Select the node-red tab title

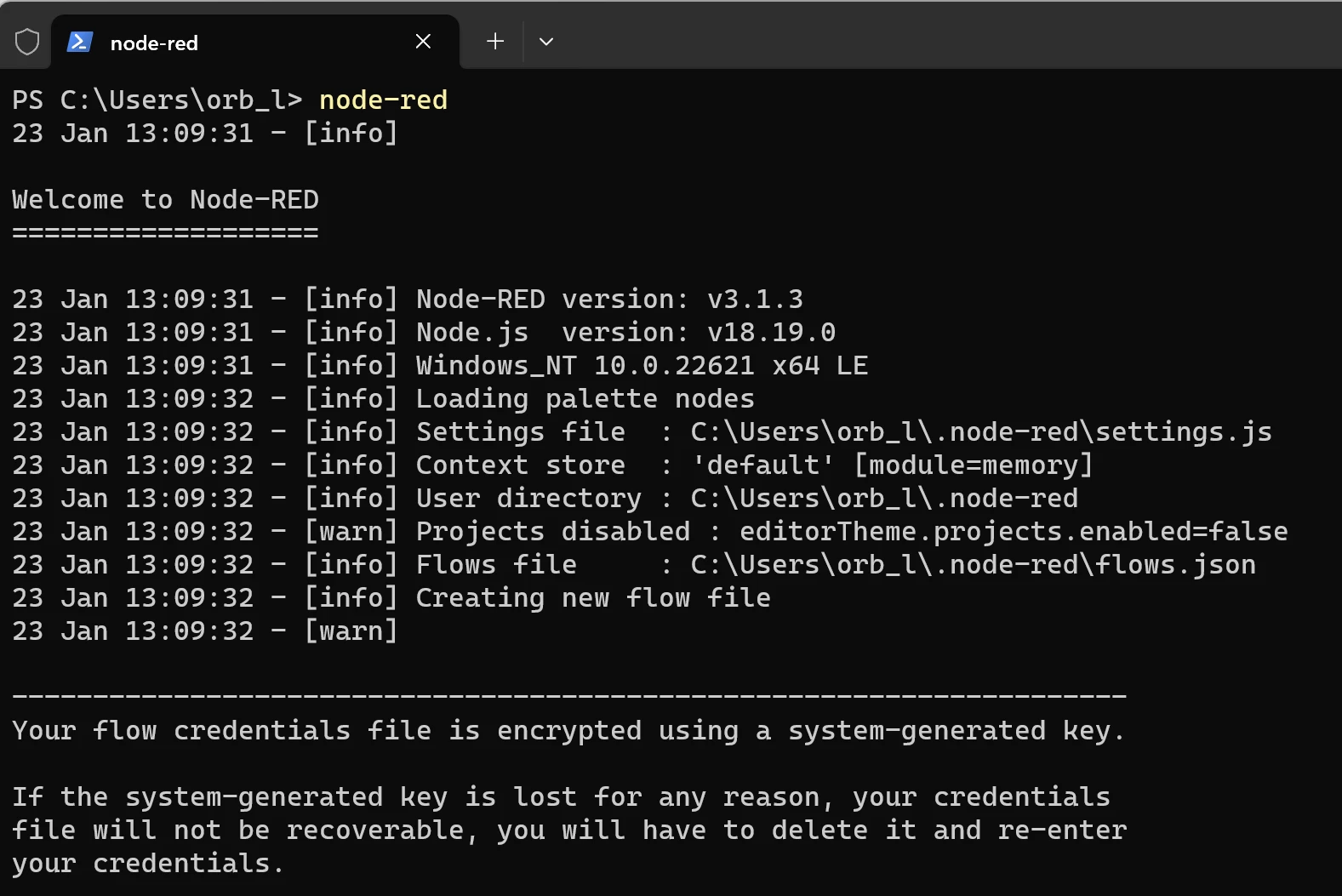tap(154, 43)
